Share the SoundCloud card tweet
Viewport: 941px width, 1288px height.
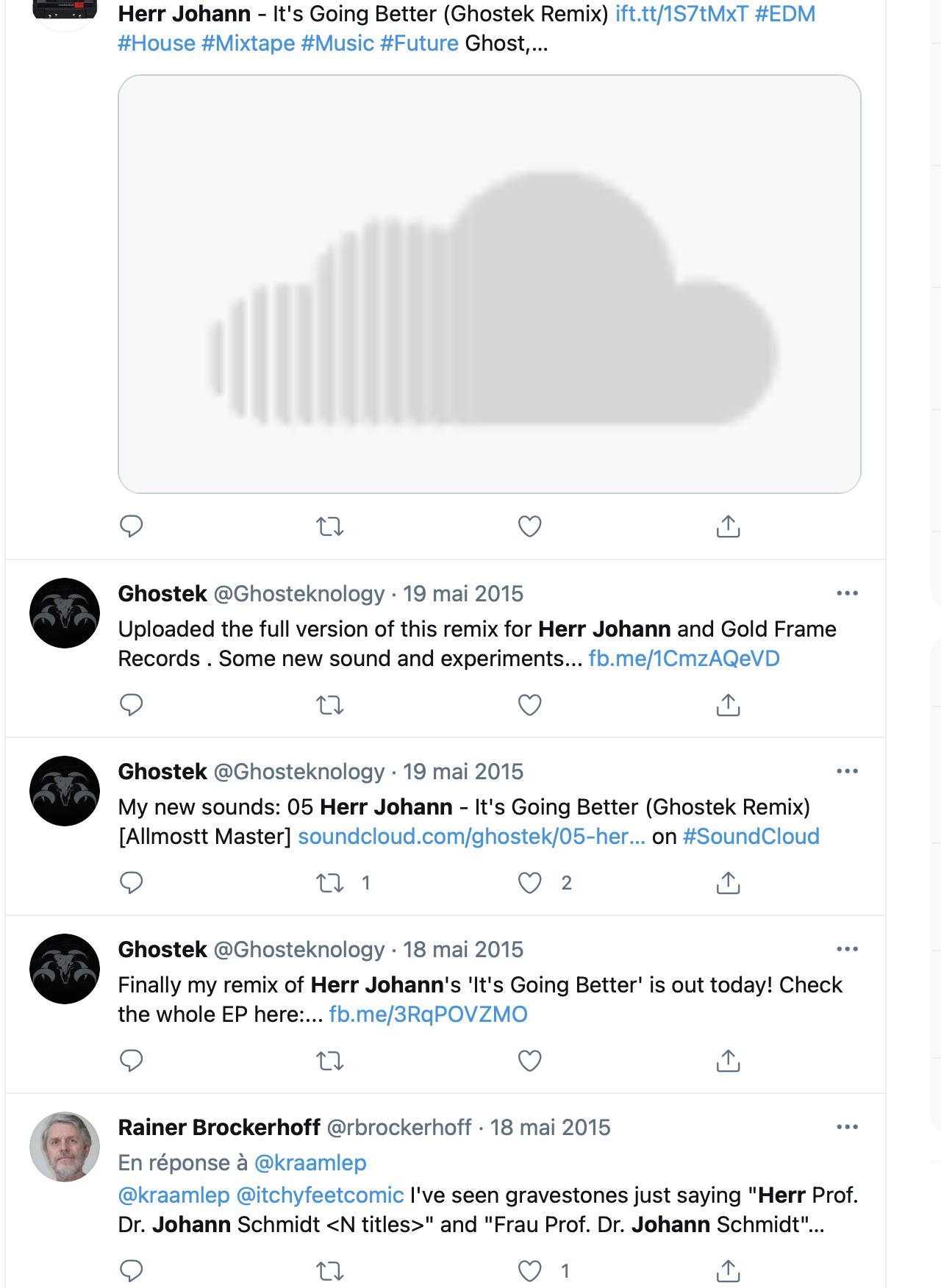[728, 526]
